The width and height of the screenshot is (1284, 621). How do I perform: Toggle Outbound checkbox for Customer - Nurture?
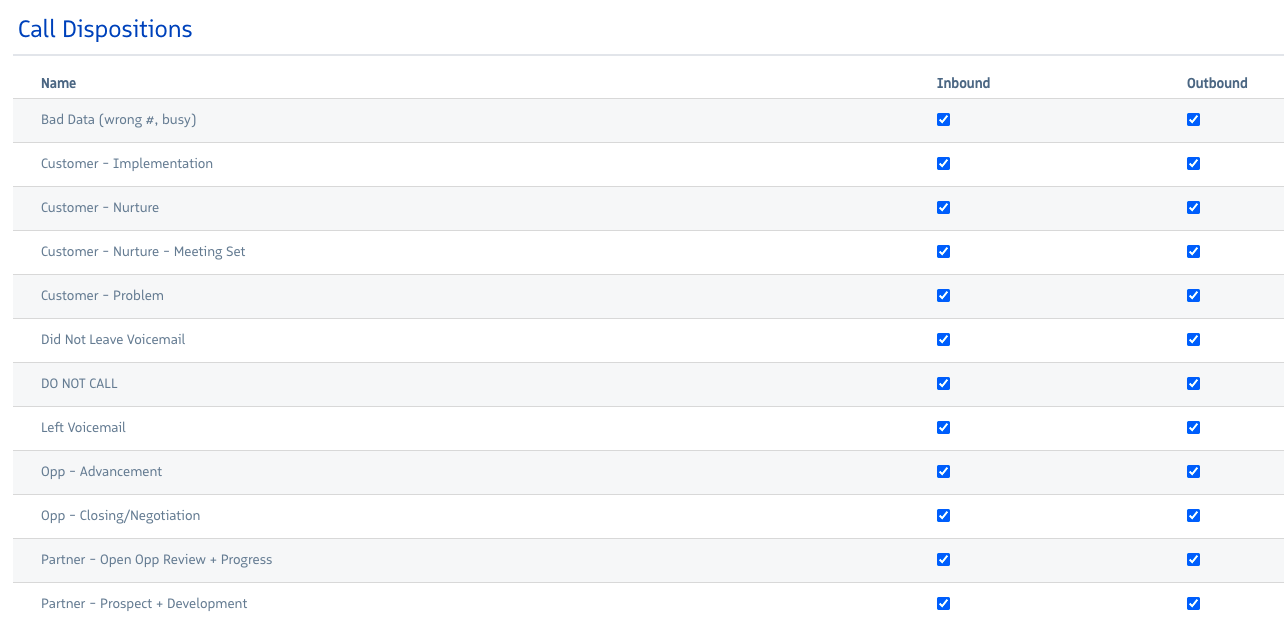coord(1193,208)
